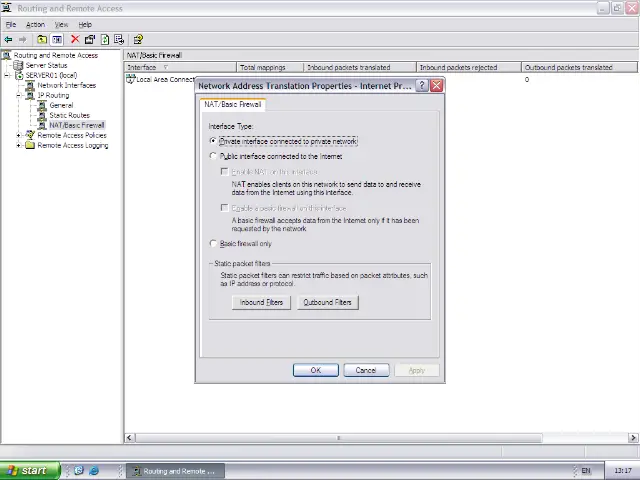The width and height of the screenshot is (640, 480).
Task: Click the Remote Access Logging folder icon
Action: tap(30, 145)
